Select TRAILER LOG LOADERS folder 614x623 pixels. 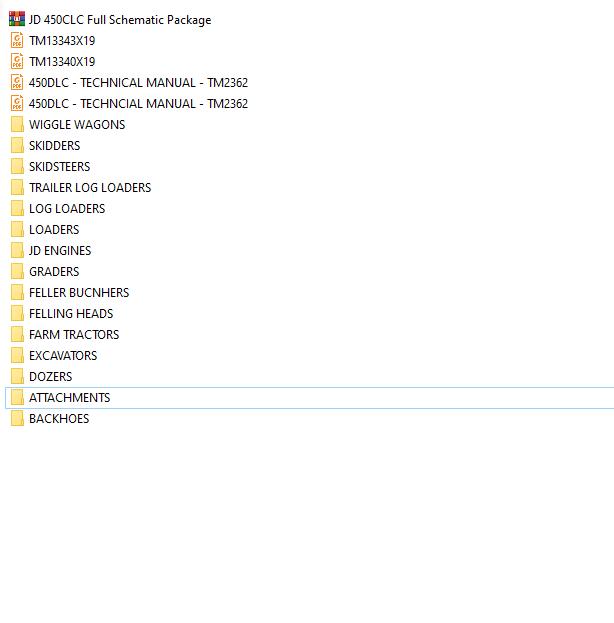tap(90, 188)
